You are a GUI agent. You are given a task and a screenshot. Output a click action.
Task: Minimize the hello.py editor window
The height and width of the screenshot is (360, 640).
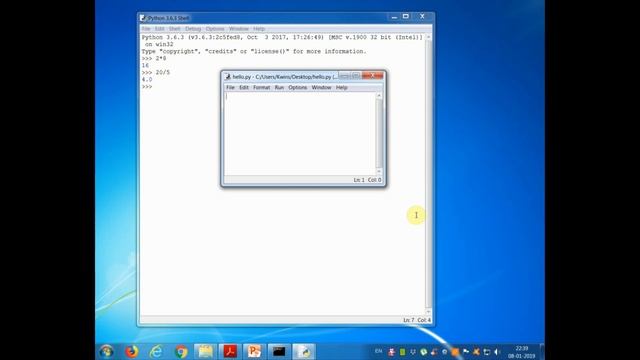coord(344,76)
